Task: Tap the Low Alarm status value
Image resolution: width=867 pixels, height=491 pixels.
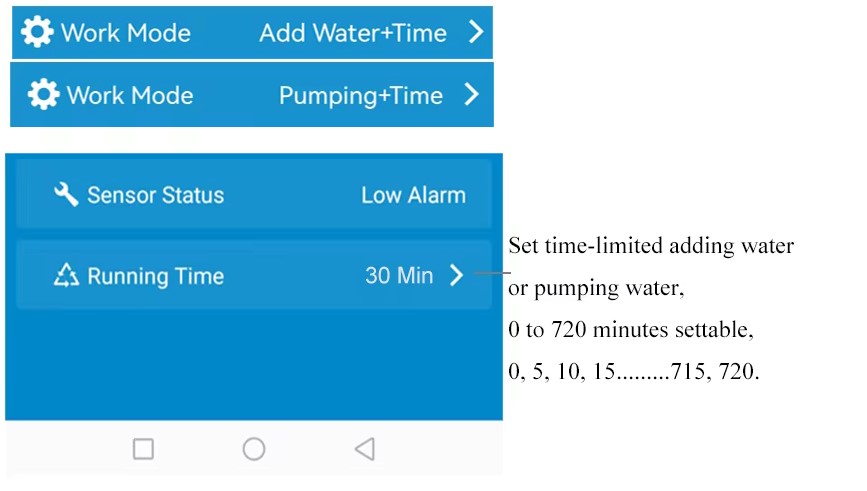Action: pos(413,195)
